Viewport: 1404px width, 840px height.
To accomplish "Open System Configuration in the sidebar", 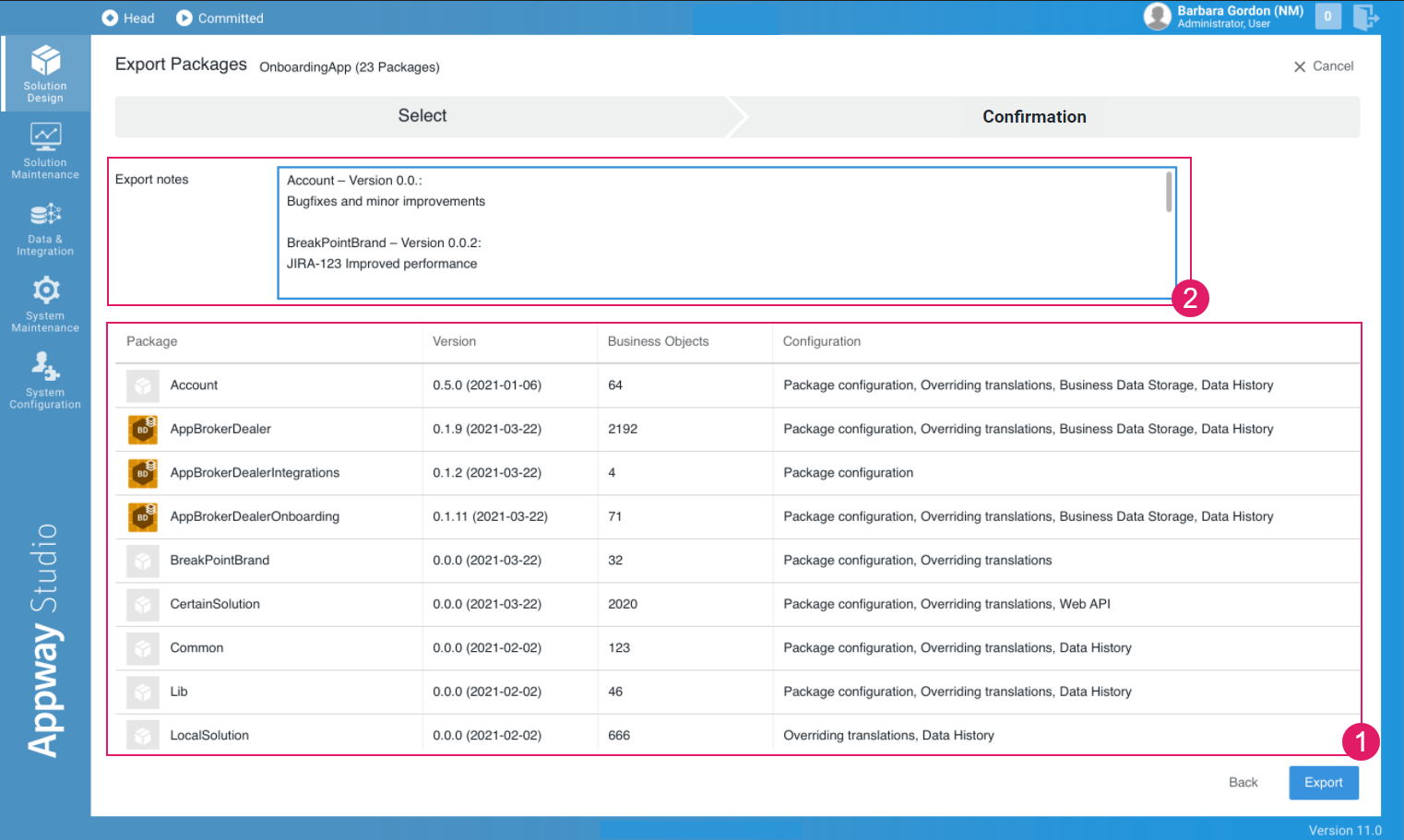I will point(45,380).
